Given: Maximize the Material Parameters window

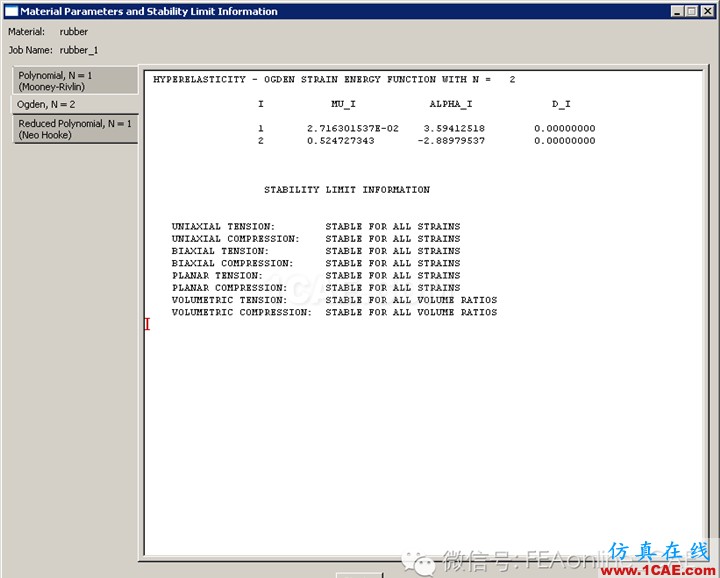Looking at the screenshot, I should (x=692, y=11).
